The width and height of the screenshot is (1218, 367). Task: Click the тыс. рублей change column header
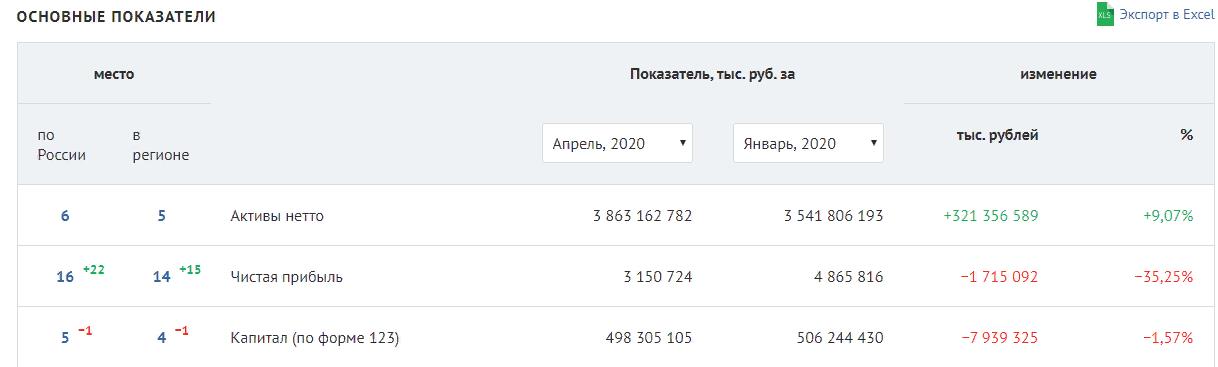(997, 135)
